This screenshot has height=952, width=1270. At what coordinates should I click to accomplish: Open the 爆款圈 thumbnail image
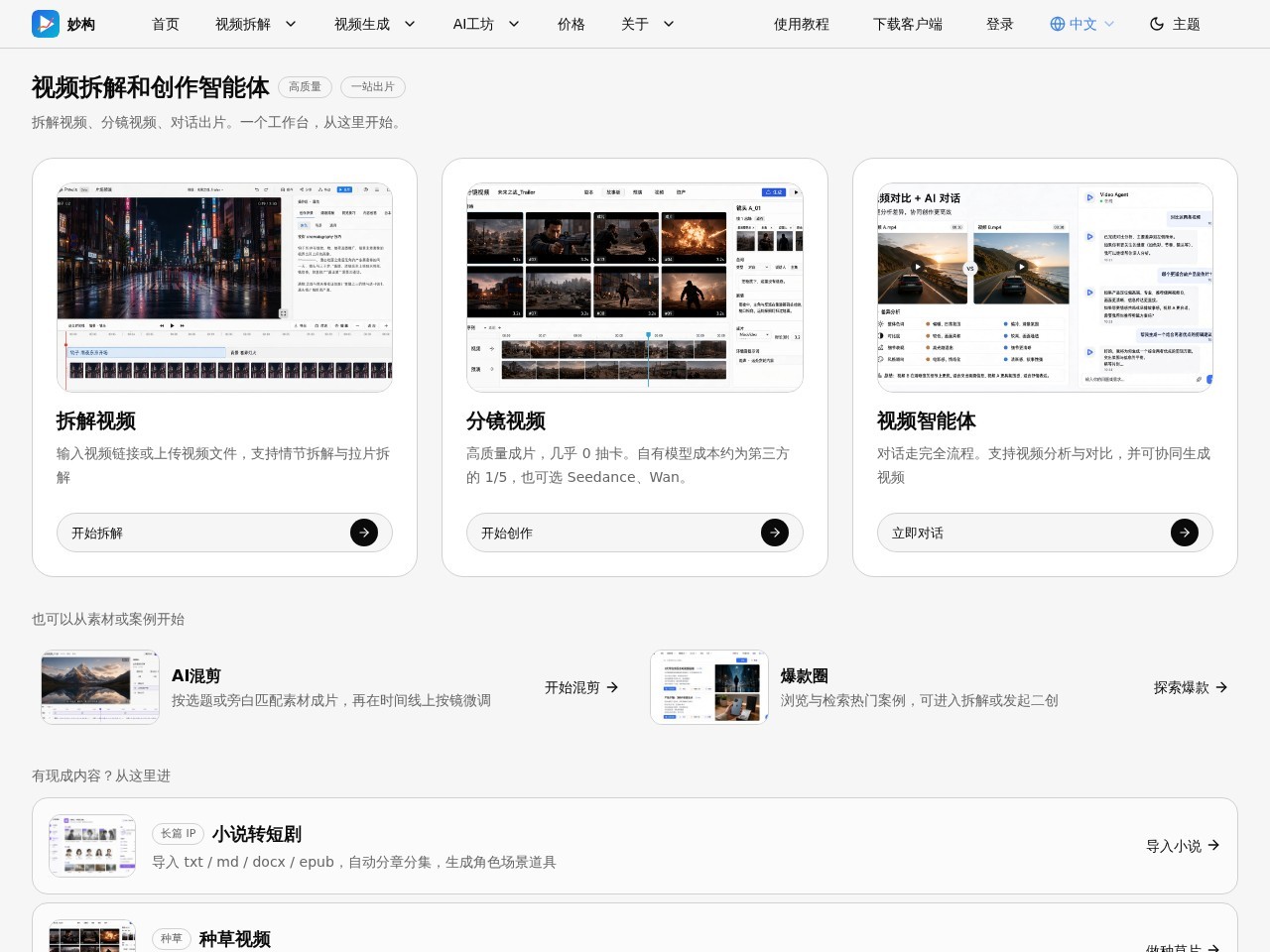pyautogui.click(x=709, y=687)
